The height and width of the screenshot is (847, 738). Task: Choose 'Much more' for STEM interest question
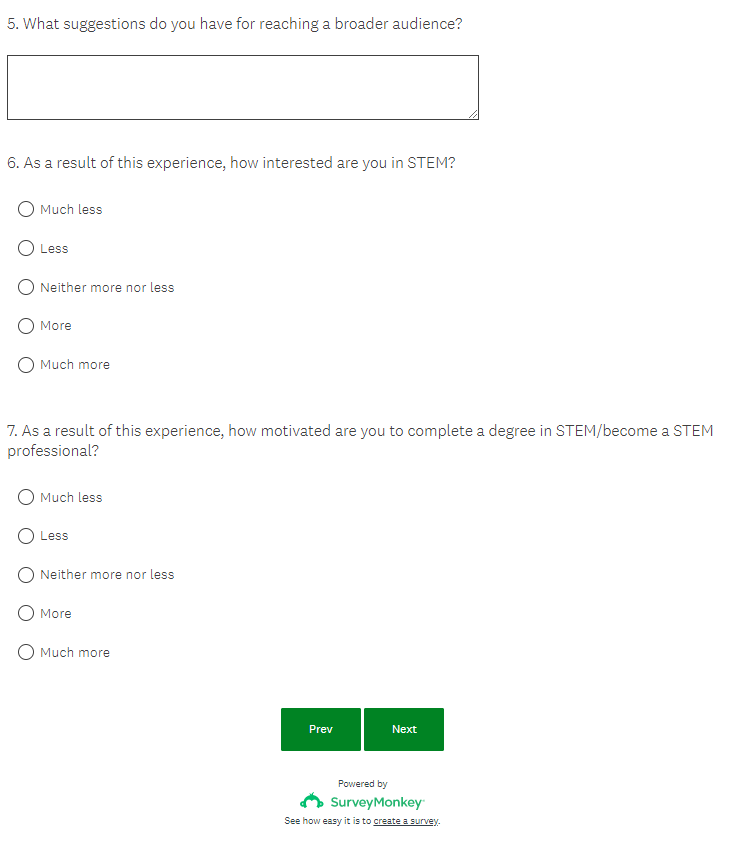[x=26, y=365]
